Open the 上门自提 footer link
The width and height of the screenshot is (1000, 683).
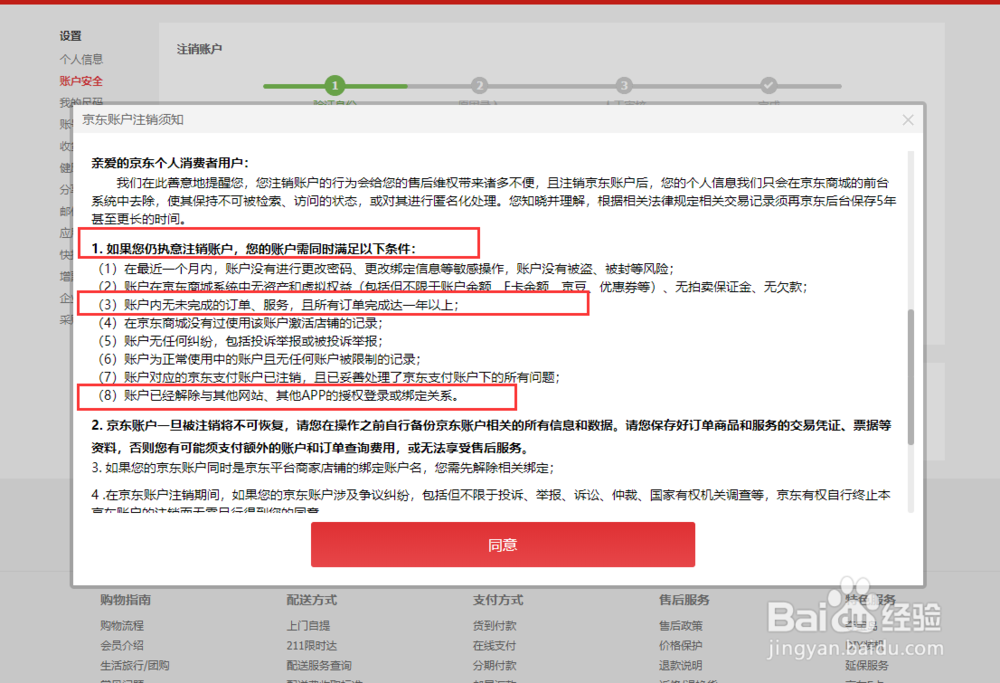(308, 626)
